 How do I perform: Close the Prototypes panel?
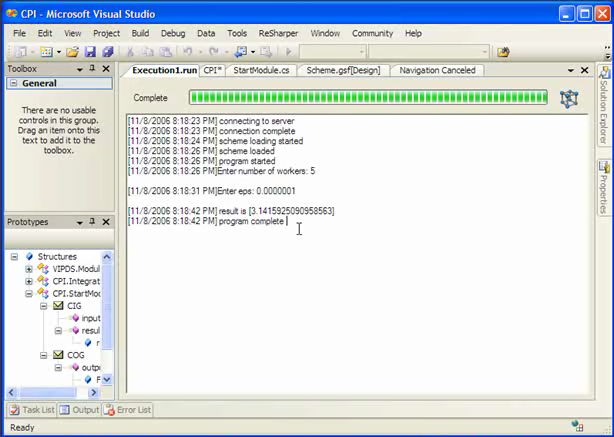tap(106, 222)
